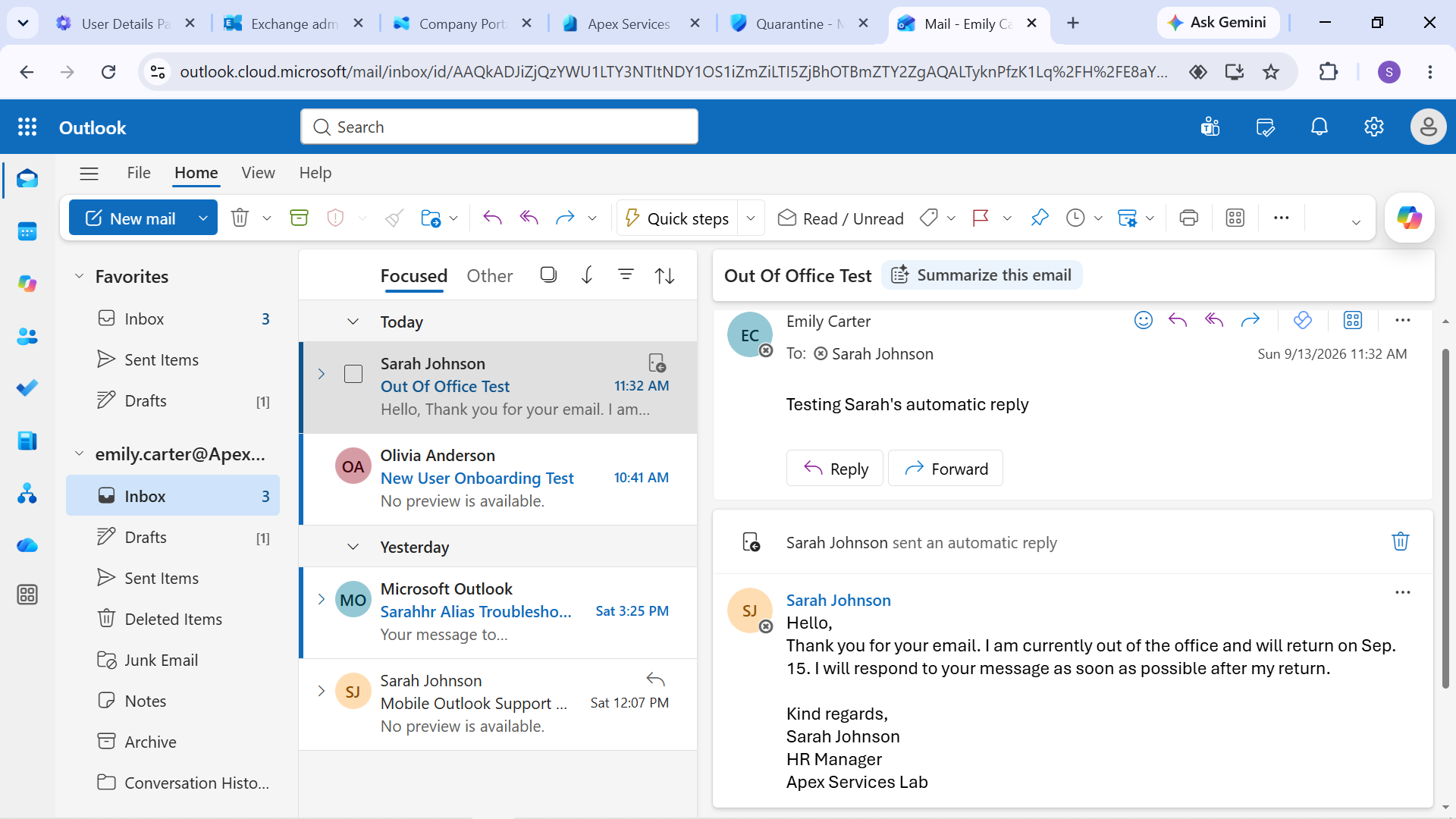The image size is (1456, 819).
Task: Open the Archive folder
Action: [x=173, y=742]
